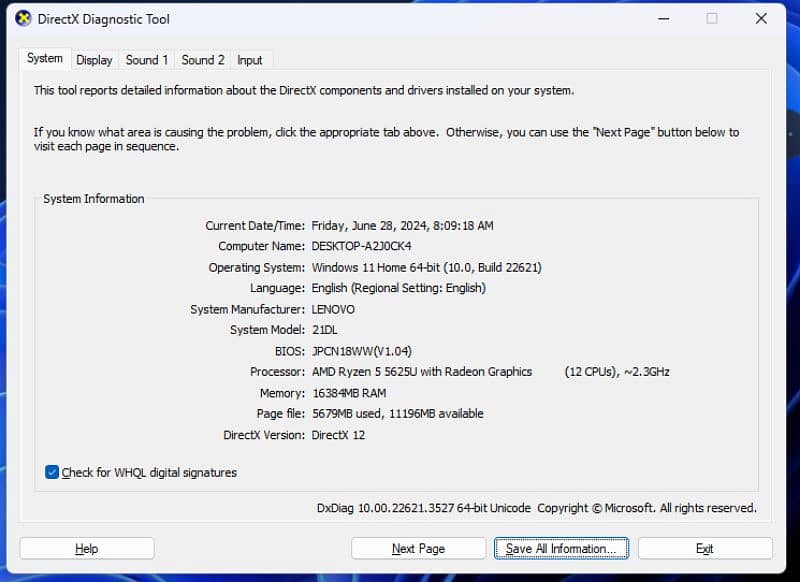Open the Input tab
Viewport: 800px width, 582px height.
[x=250, y=60]
